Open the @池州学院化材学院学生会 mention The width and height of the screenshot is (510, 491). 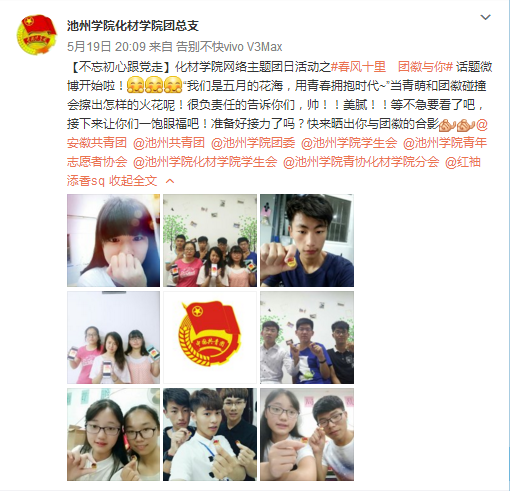pyautogui.click(x=205, y=162)
